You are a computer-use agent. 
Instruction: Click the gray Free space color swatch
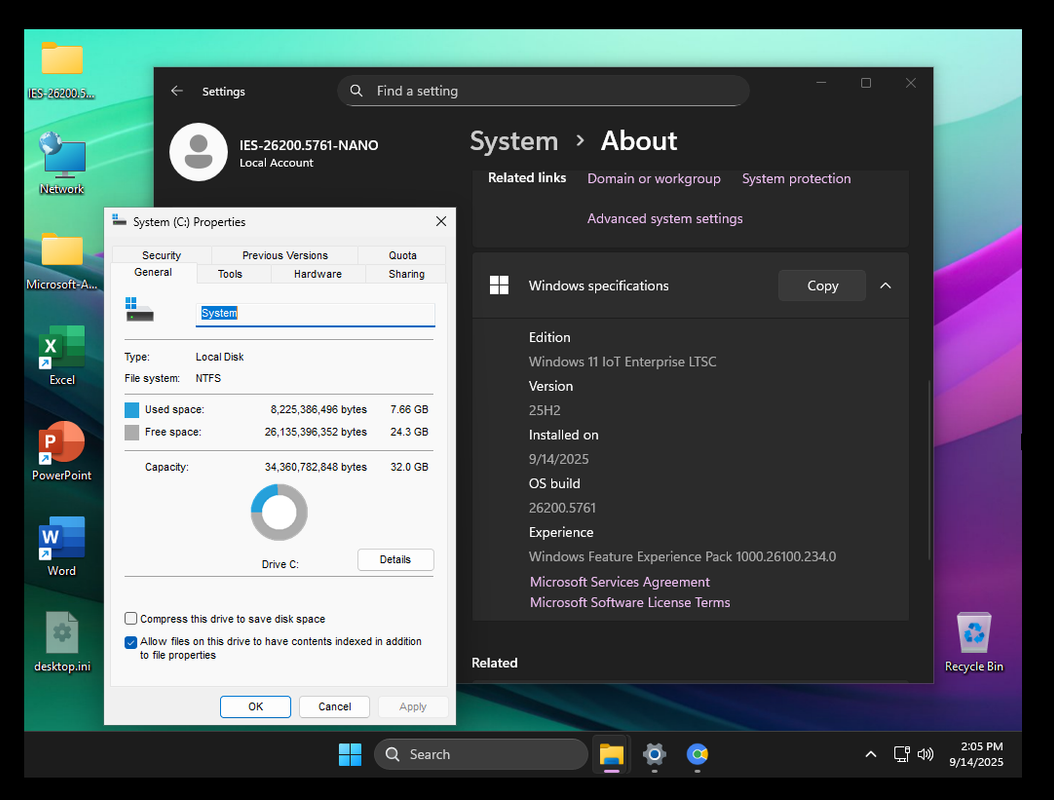[132, 432]
